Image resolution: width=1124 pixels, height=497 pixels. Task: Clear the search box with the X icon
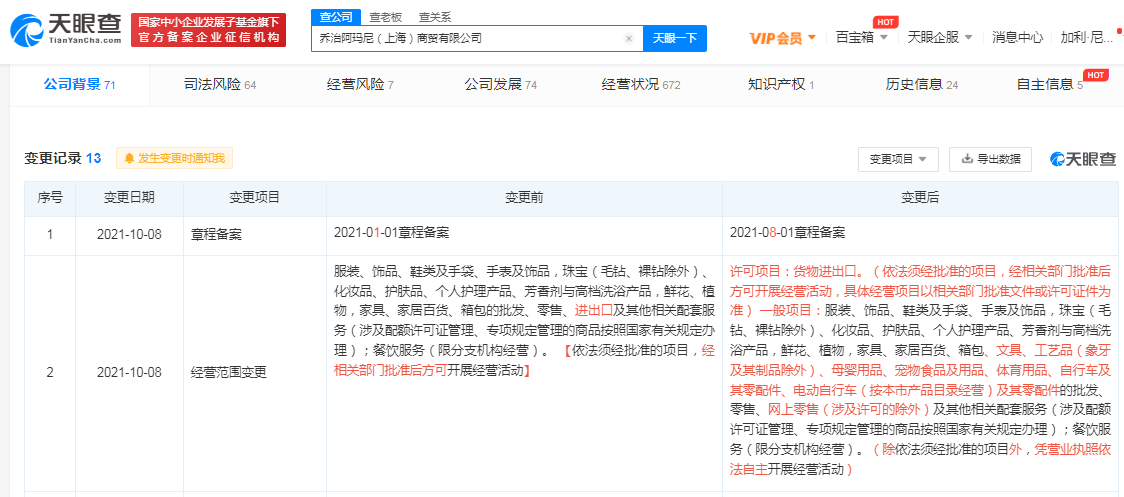629,39
